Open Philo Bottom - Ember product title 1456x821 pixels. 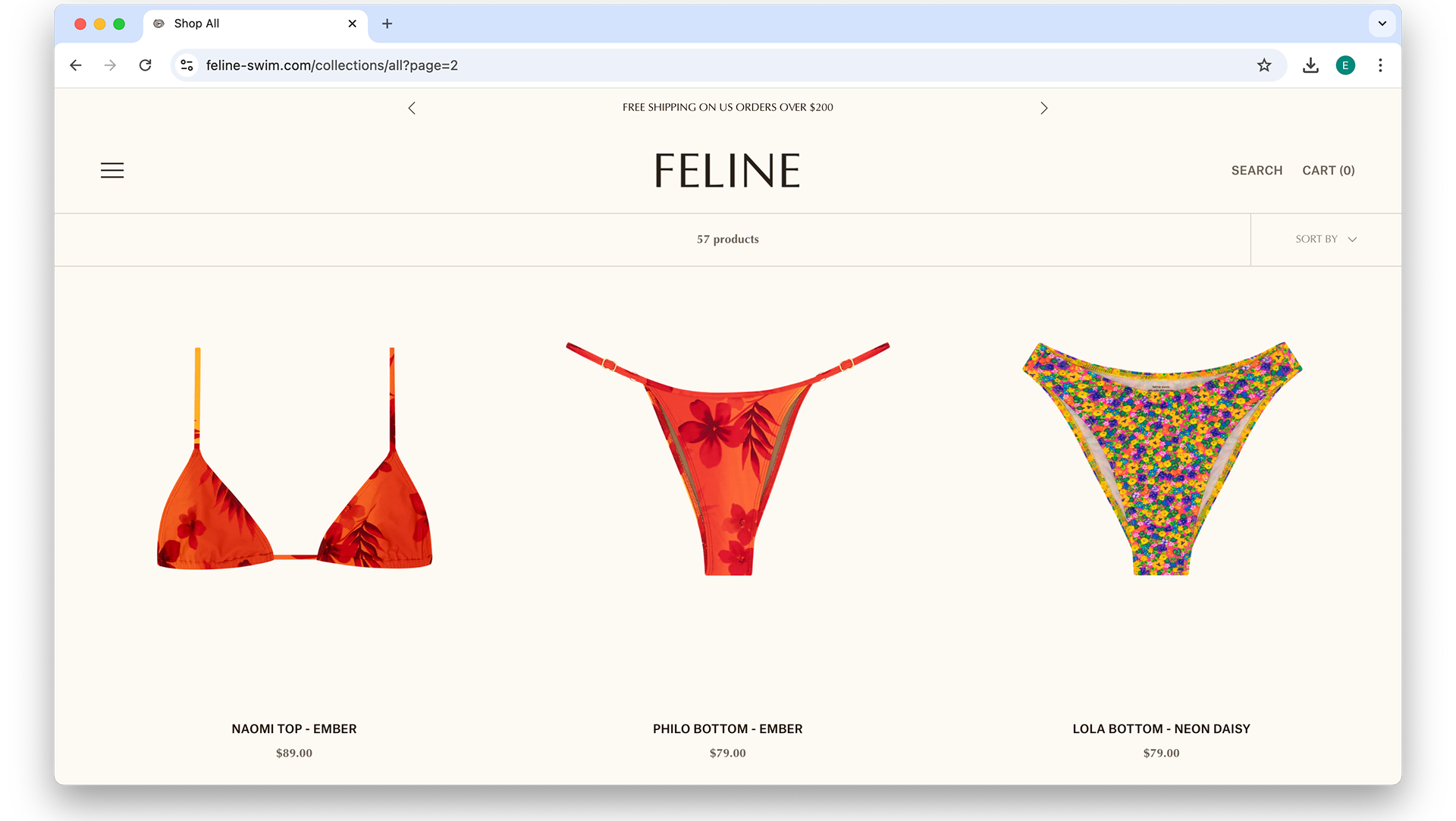click(728, 728)
